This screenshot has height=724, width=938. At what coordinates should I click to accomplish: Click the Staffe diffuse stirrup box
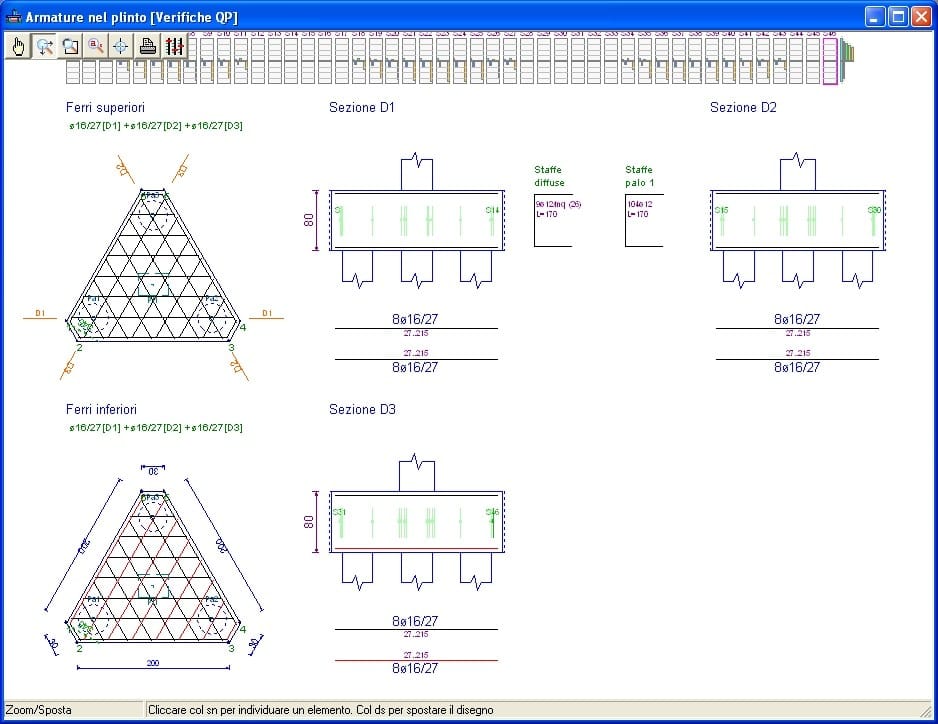tap(552, 220)
